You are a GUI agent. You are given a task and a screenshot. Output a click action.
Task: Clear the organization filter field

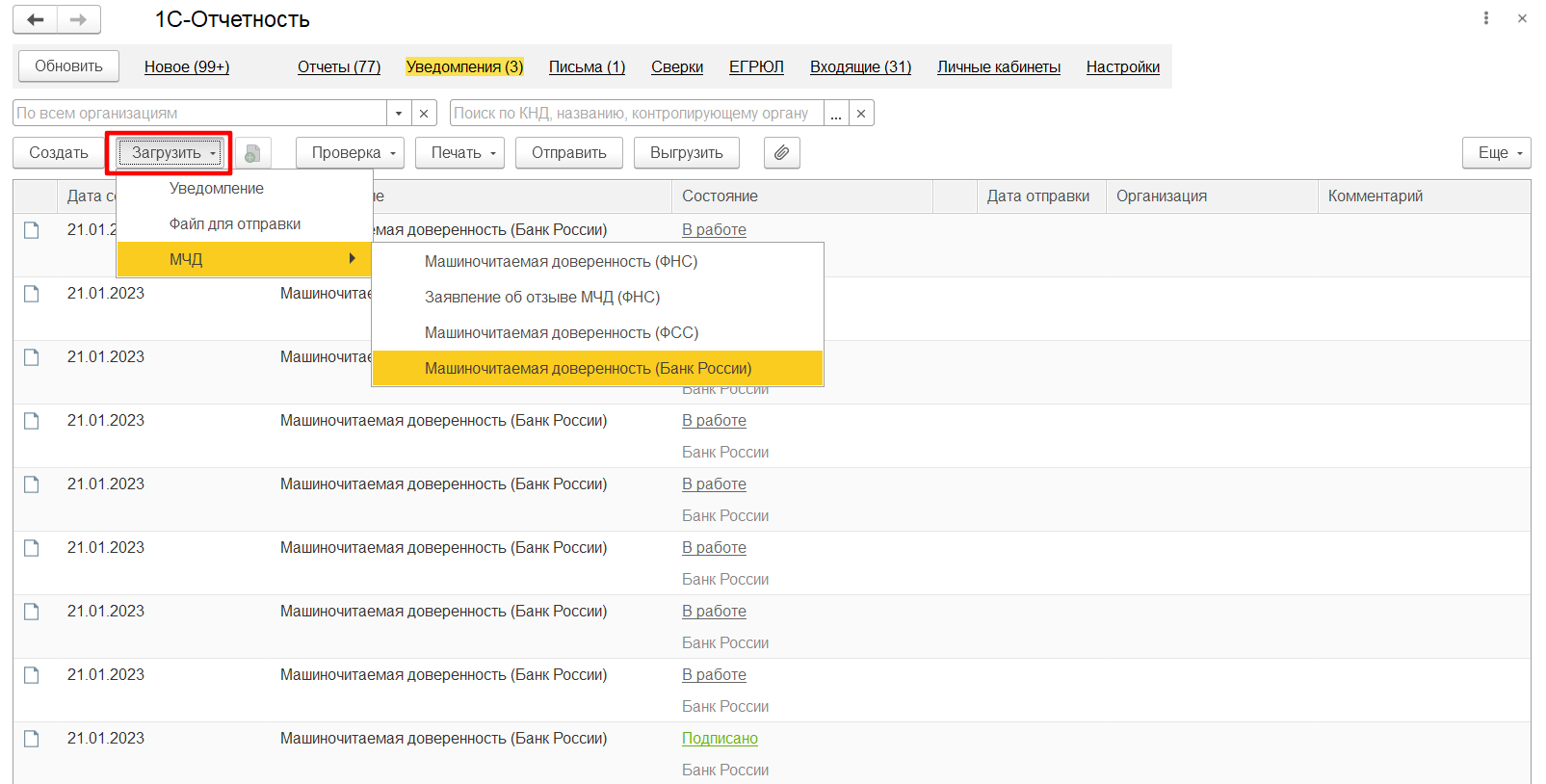point(424,114)
